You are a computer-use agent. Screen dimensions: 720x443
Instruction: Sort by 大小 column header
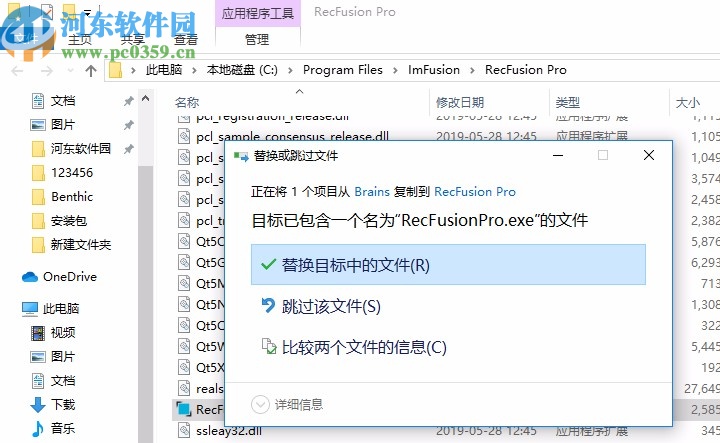click(x=687, y=102)
